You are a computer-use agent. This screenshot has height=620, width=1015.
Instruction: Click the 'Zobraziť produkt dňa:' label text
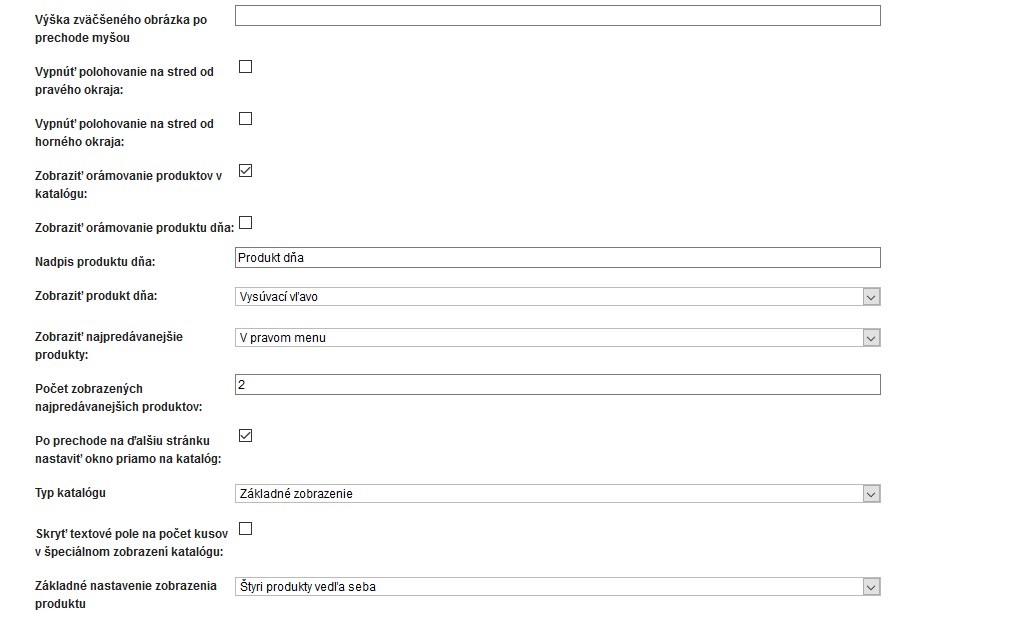[96, 296]
